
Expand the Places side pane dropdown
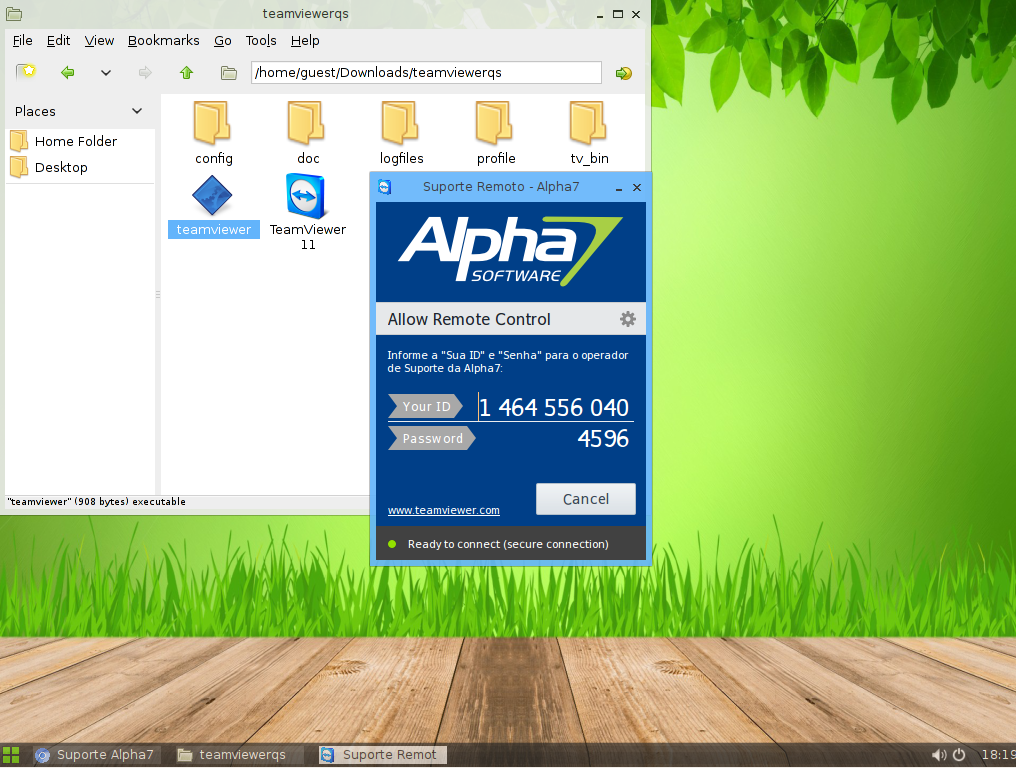click(x=137, y=111)
